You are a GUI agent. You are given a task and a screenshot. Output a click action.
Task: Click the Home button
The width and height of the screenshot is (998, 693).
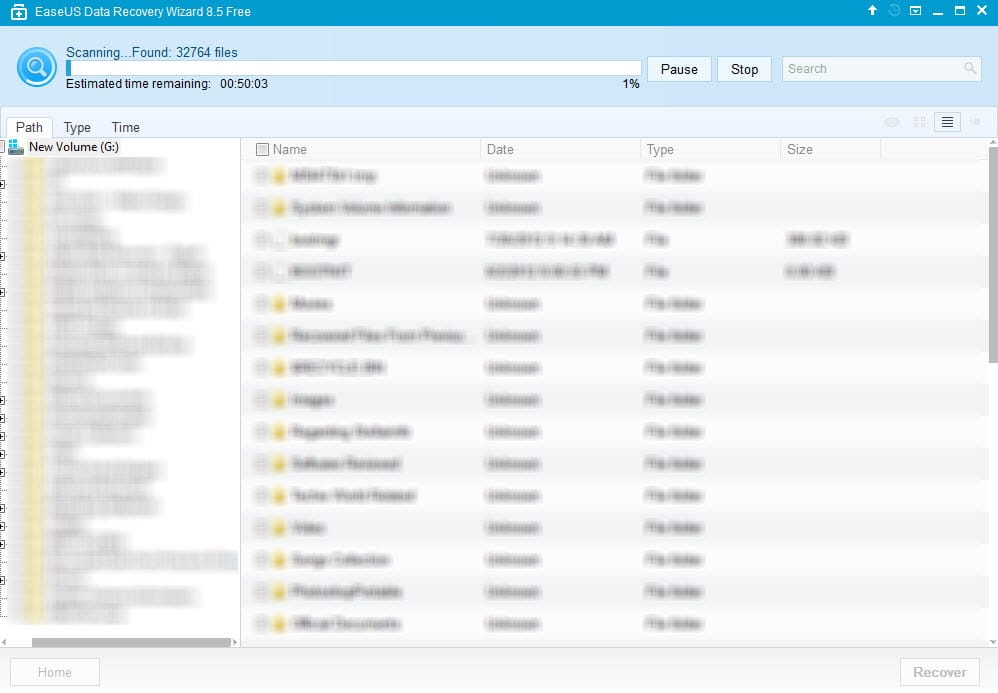click(x=55, y=672)
